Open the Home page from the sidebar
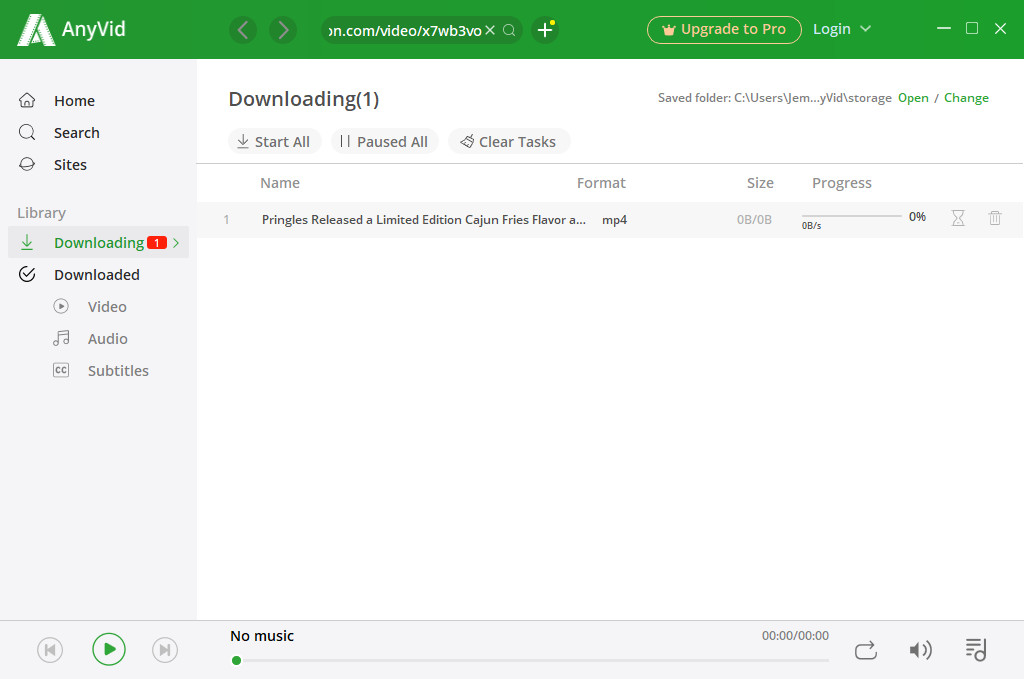 [x=74, y=101]
